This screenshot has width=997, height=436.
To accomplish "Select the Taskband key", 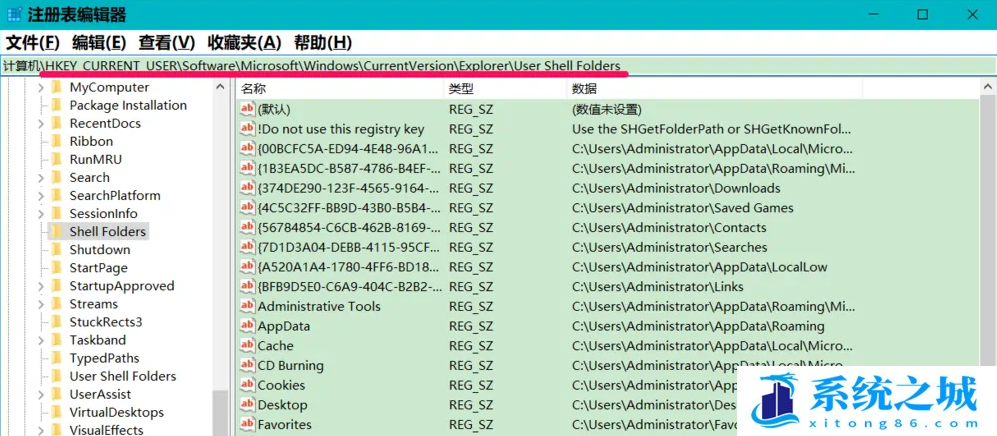I will pyautogui.click(x=97, y=340).
